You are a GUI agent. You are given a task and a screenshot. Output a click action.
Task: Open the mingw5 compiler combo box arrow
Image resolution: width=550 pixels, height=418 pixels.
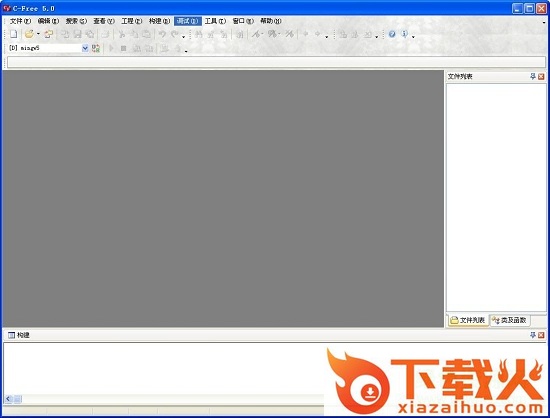point(85,48)
